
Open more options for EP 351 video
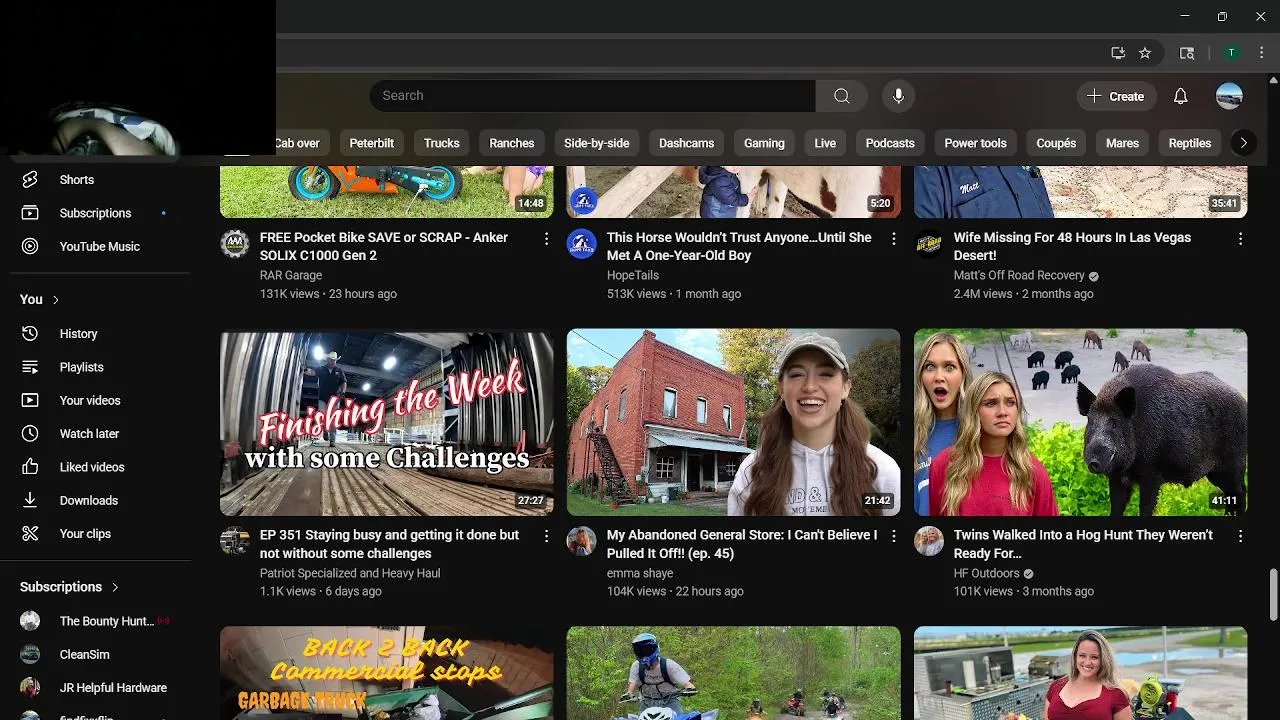click(x=546, y=536)
